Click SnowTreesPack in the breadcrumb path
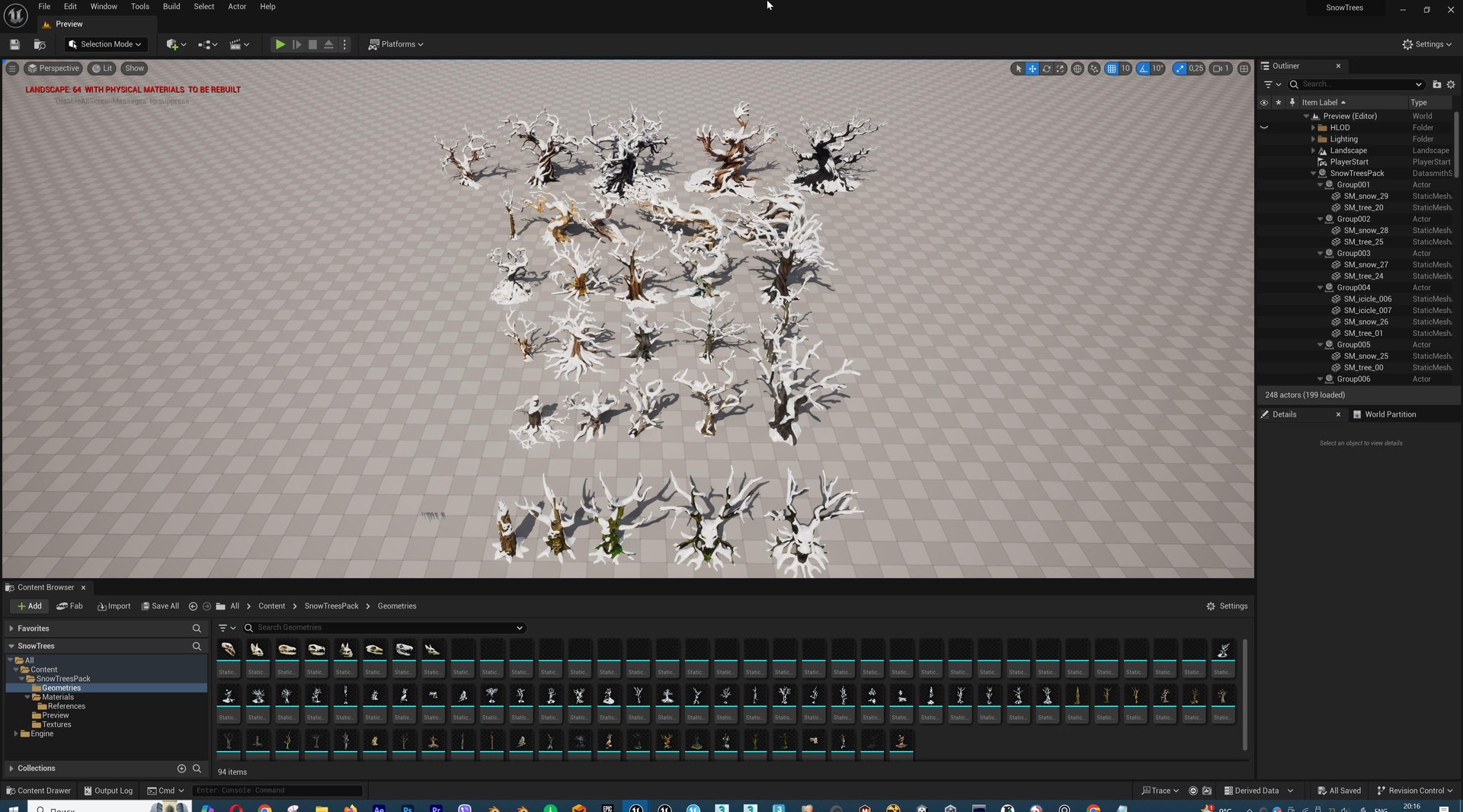 [x=331, y=606]
